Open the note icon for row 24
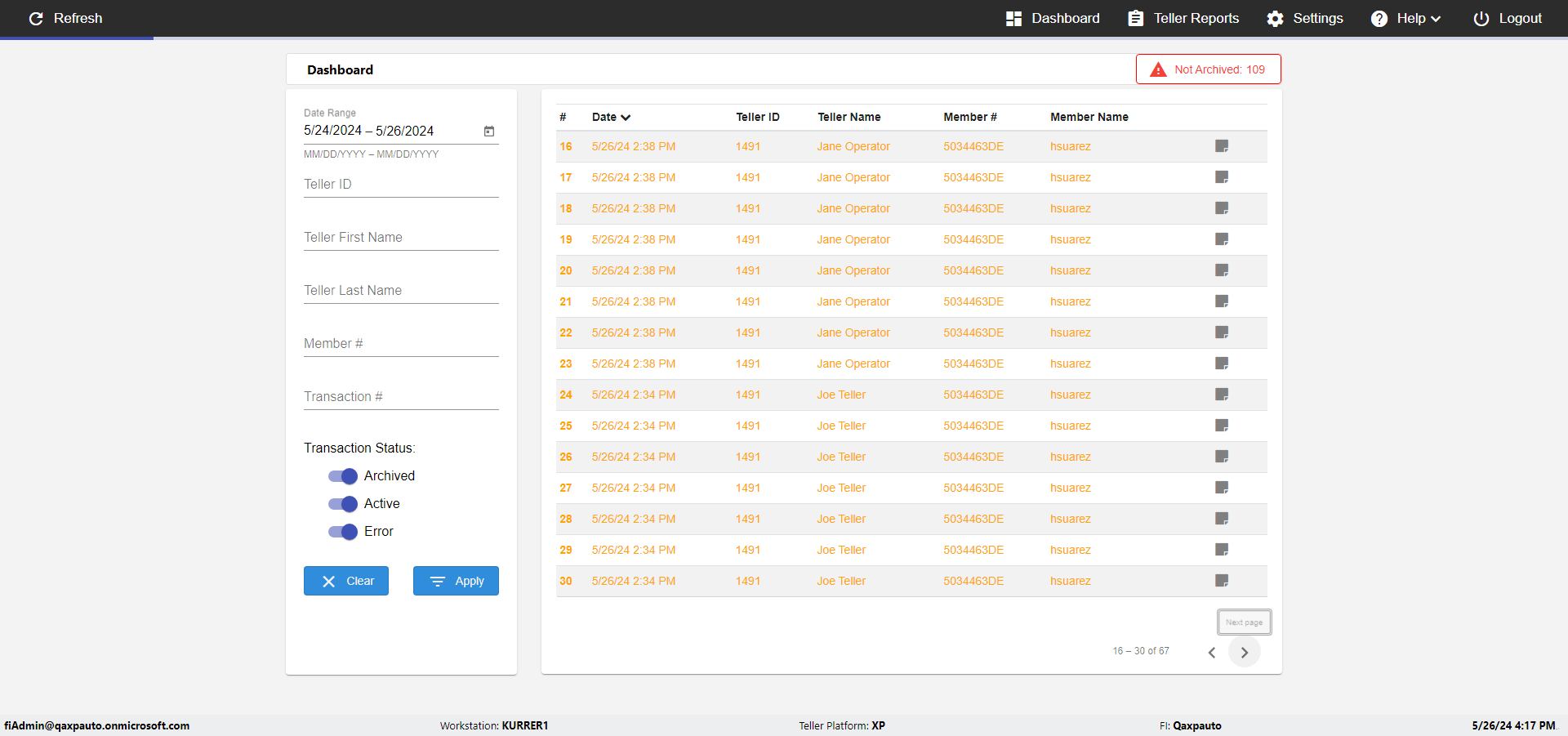This screenshot has width=1568, height=736. (x=1222, y=395)
